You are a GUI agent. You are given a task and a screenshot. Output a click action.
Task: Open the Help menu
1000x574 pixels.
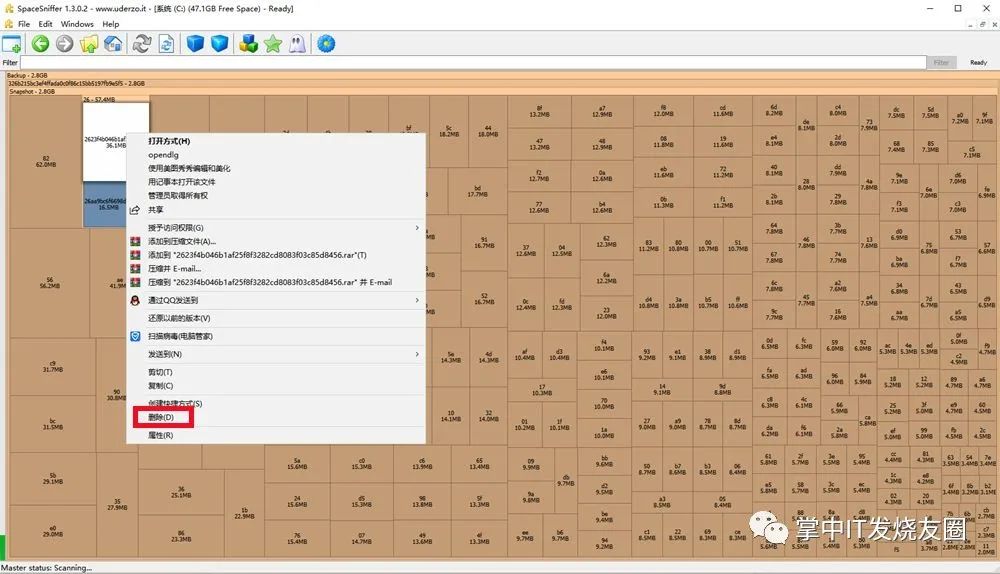click(111, 24)
